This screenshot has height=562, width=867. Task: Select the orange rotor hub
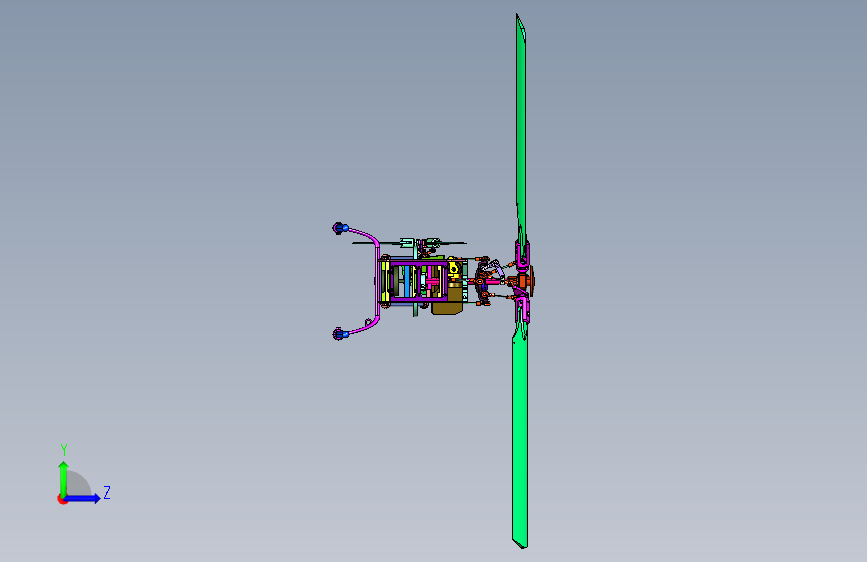[524, 282]
